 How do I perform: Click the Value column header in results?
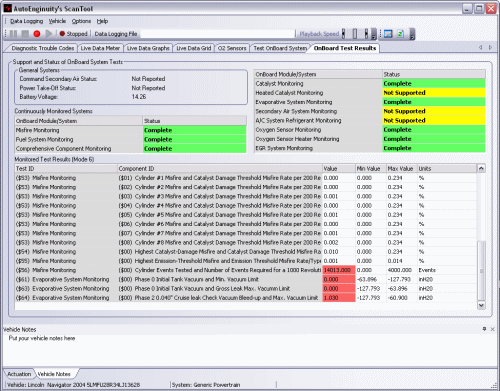339,169
